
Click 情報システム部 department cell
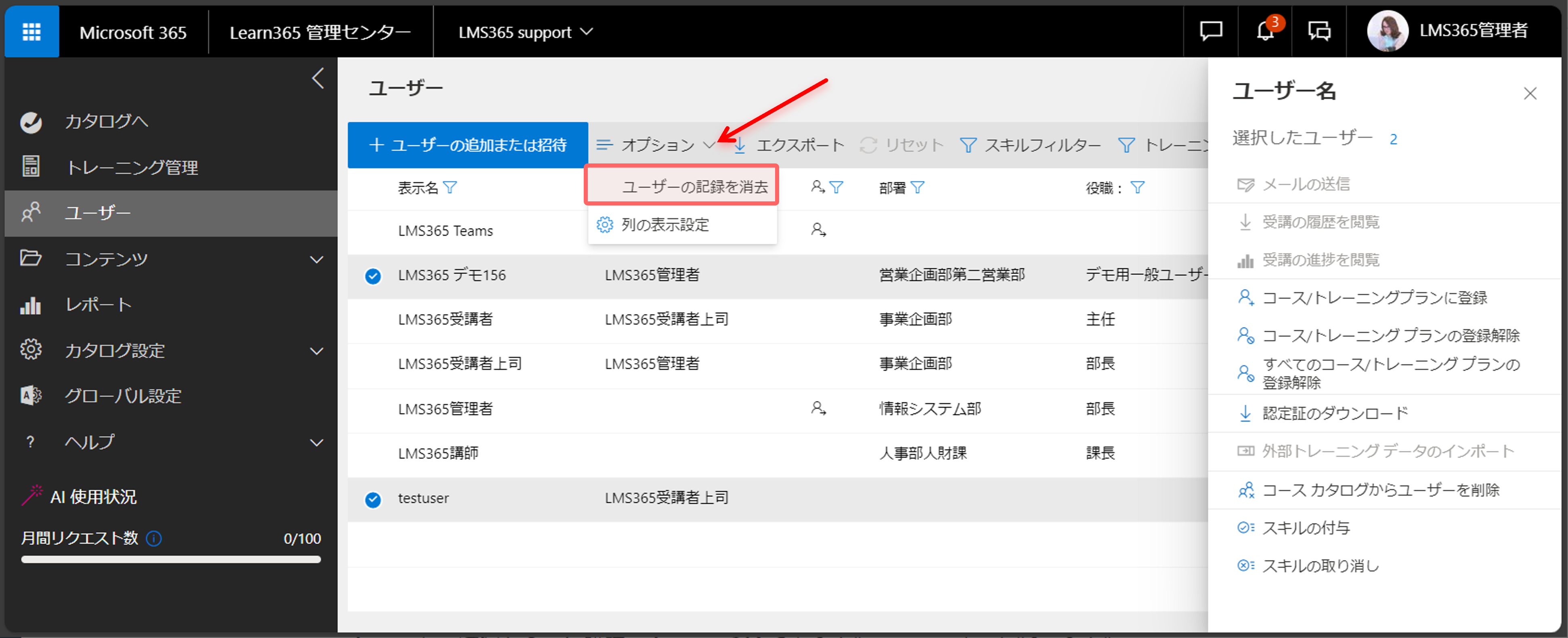[x=929, y=409]
